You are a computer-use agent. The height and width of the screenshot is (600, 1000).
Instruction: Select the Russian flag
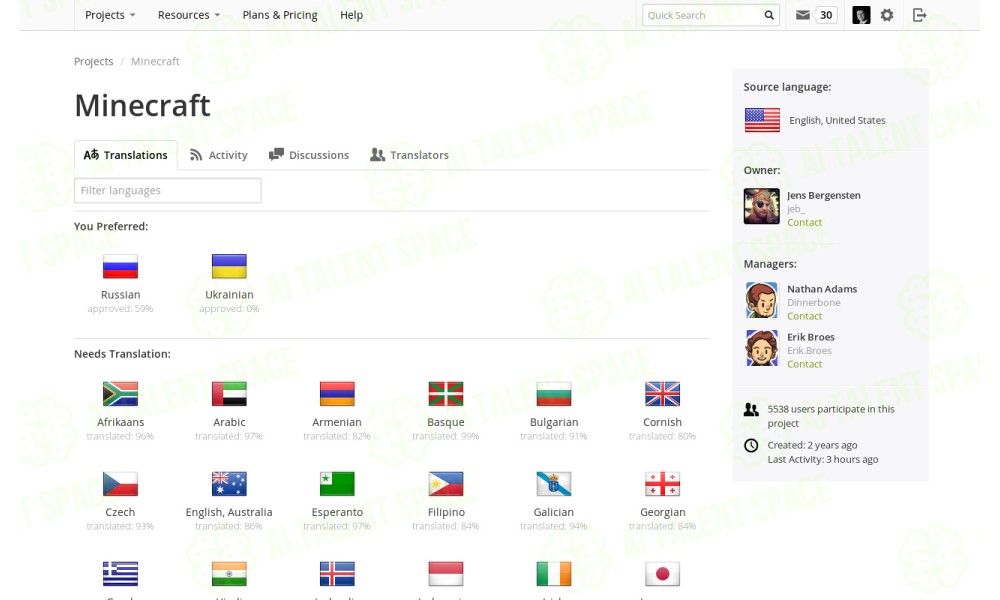click(x=121, y=267)
